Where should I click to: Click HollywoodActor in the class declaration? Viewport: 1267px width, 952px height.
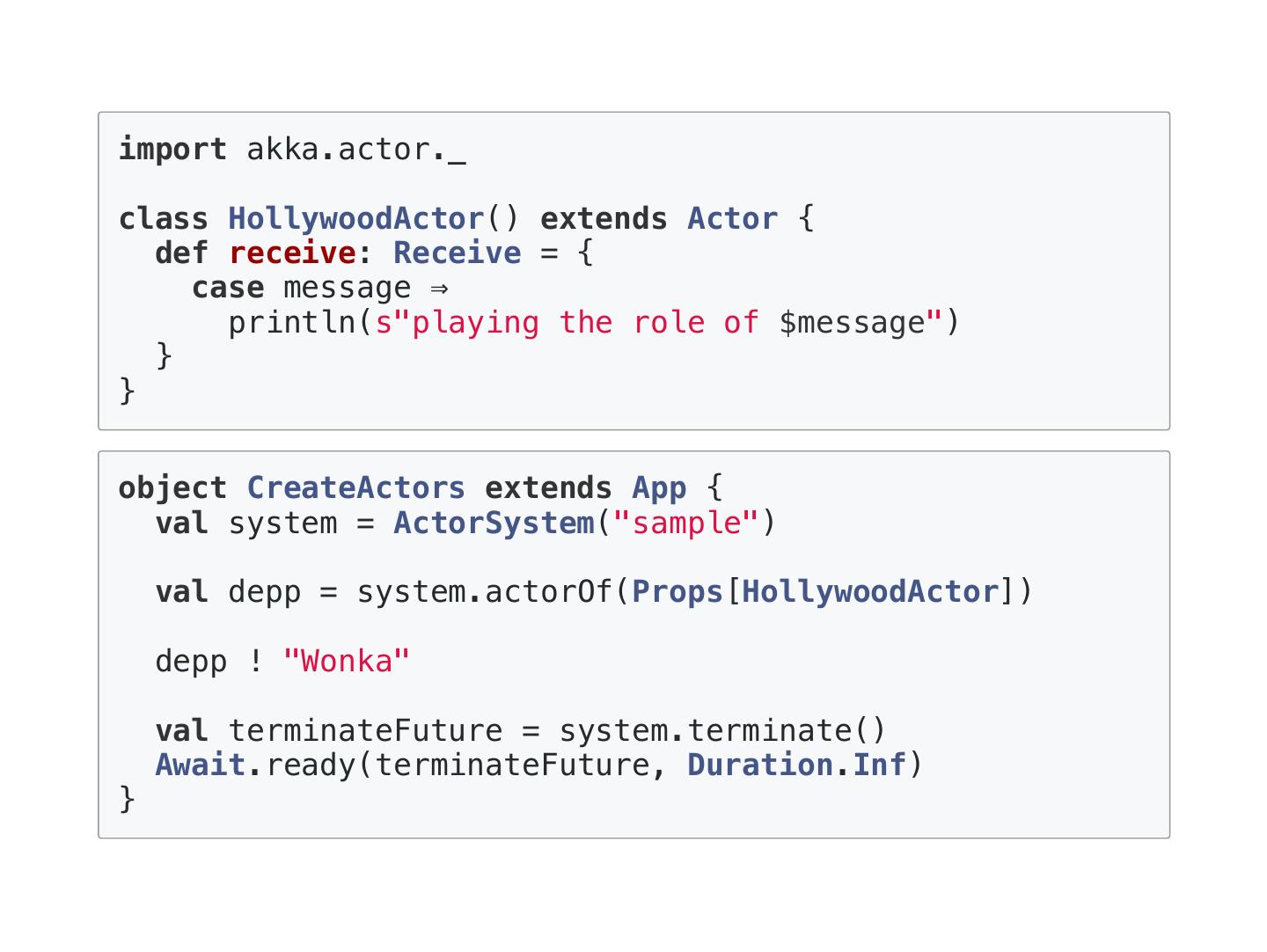click(x=355, y=218)
